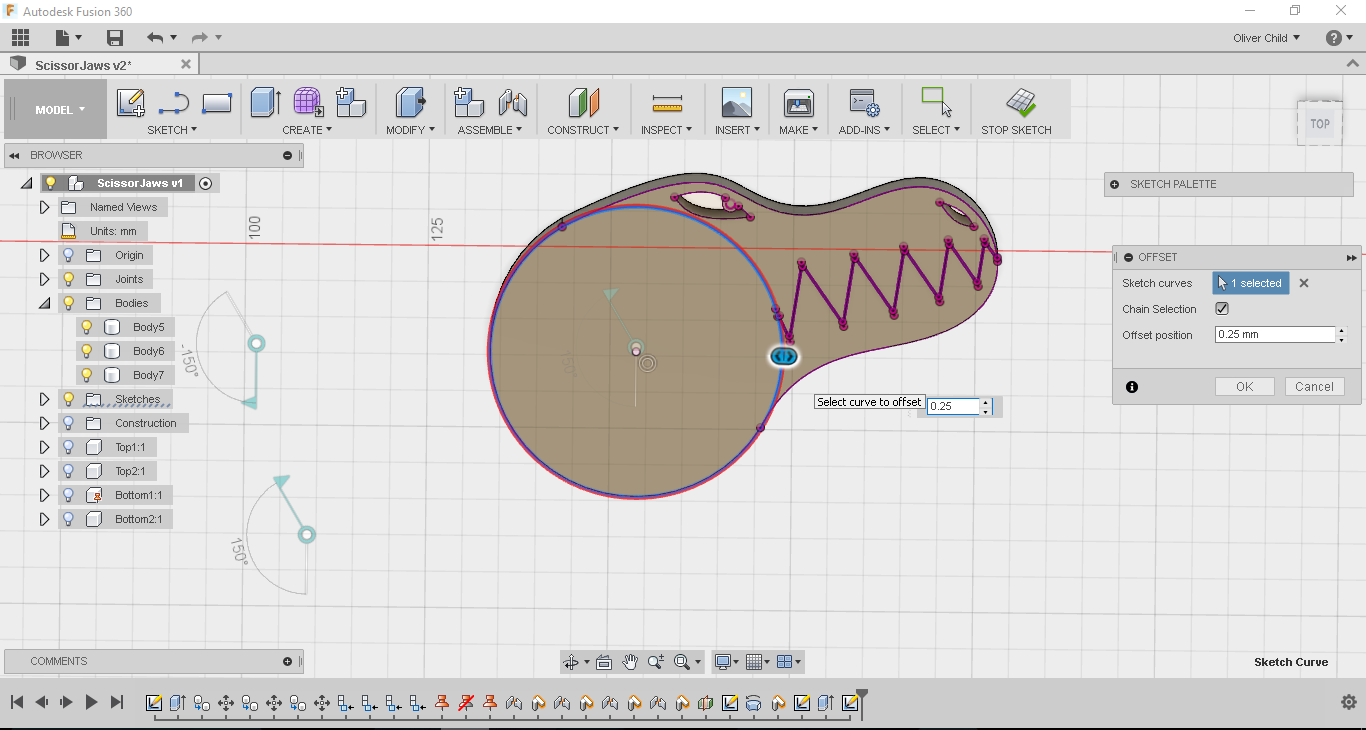Click the Measure icon under Inspect
Image resolution: width=1366 pixels, height=730 pixels.
(x=666, y=103)
